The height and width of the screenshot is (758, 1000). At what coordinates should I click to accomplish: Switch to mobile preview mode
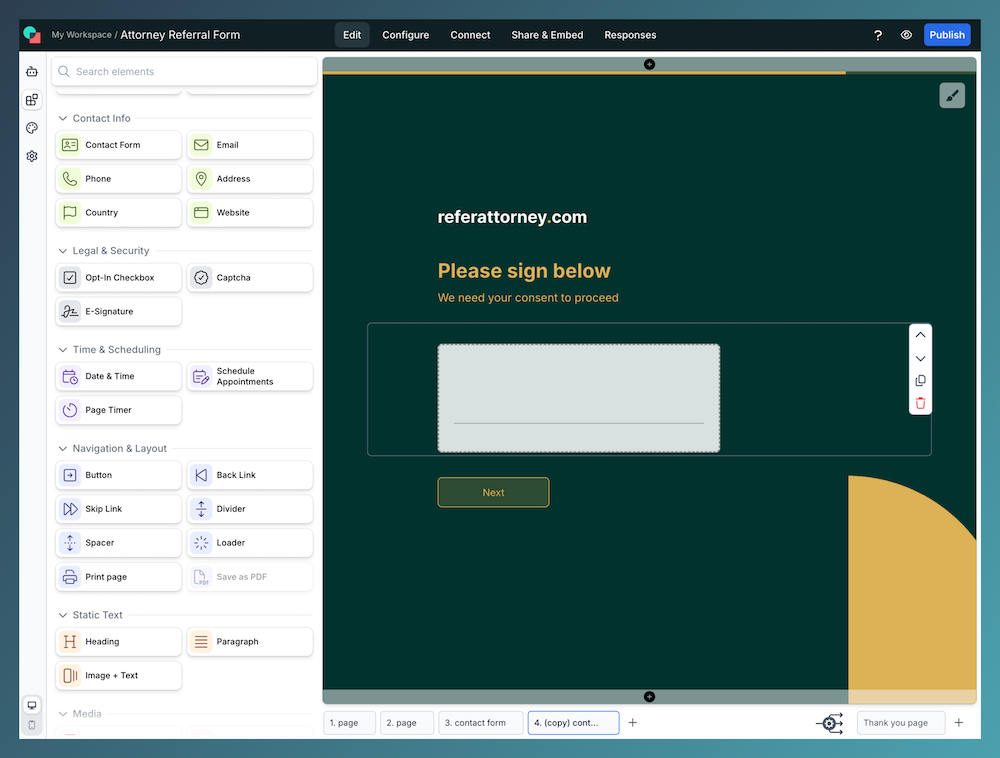31,724
